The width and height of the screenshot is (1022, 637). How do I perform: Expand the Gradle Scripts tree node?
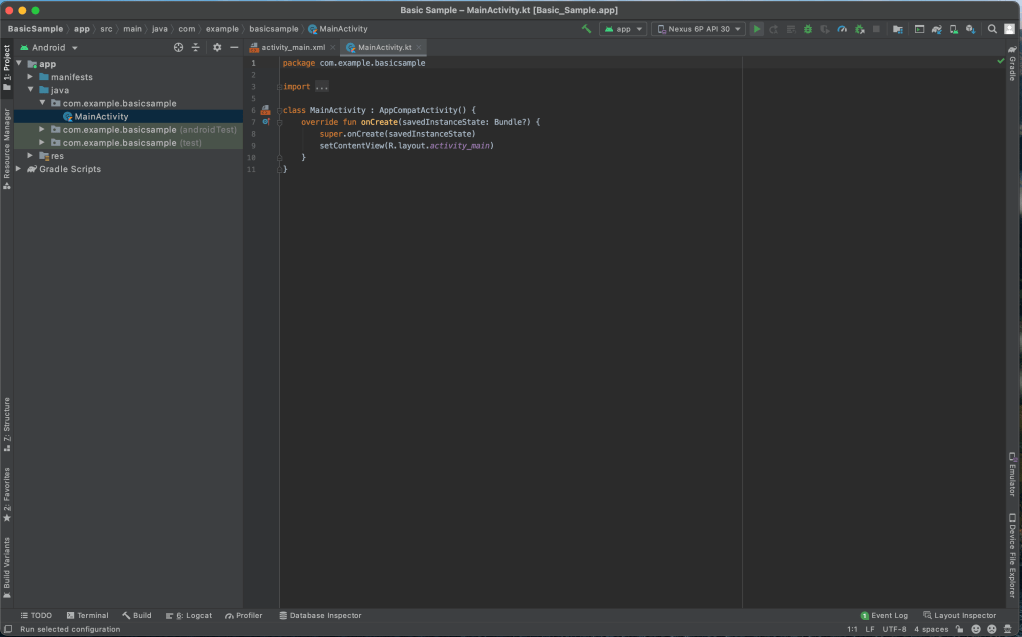[x=19, y=169]
